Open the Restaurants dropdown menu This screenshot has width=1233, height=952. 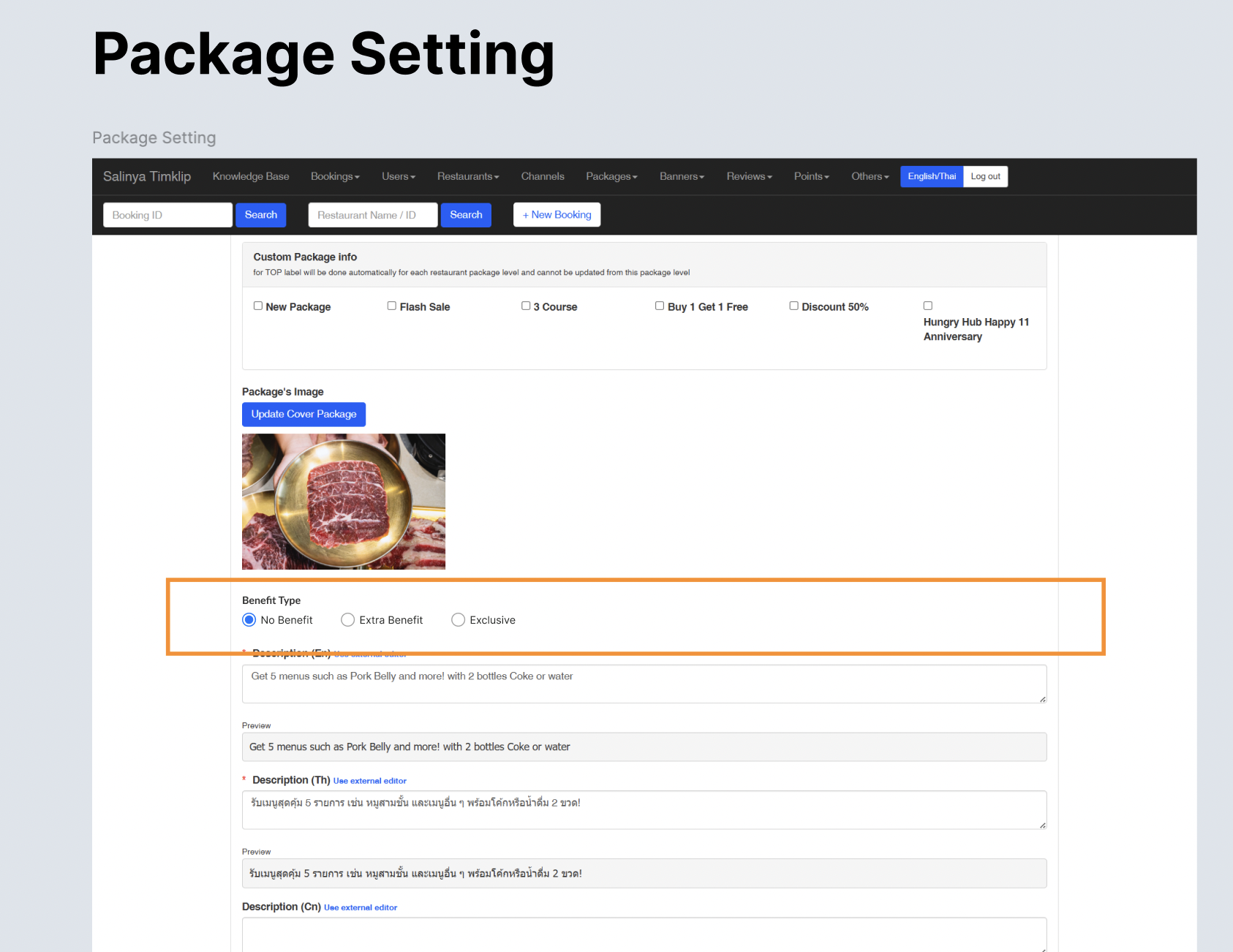pyautogui.click(x=468, y=176)
